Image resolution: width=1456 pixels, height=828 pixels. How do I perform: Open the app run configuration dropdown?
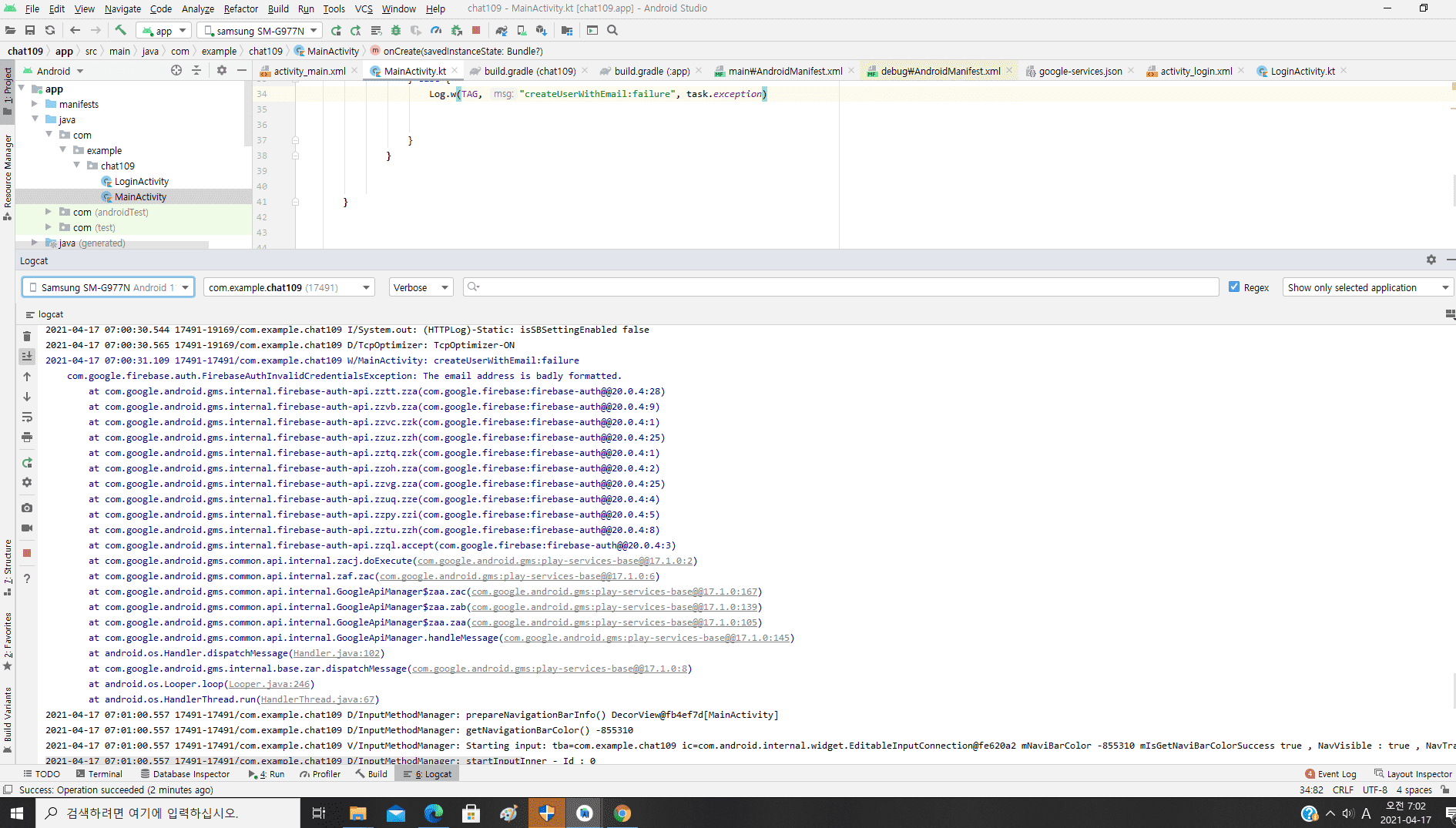[x=164, y=31]
